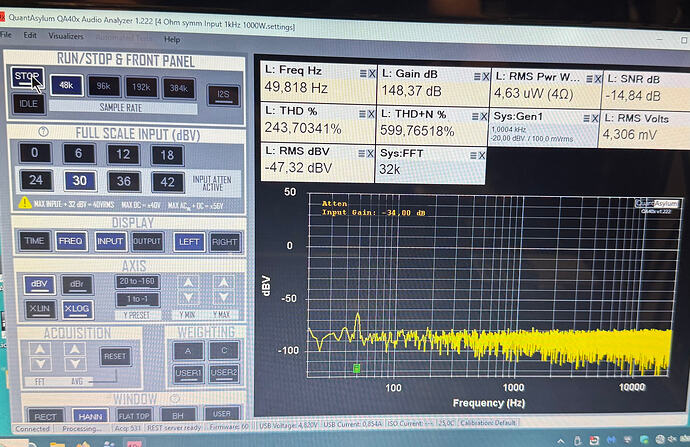690x447 pixels.
Task: Apply the '1 to -1' Y preset
Action: pos(137,299)
